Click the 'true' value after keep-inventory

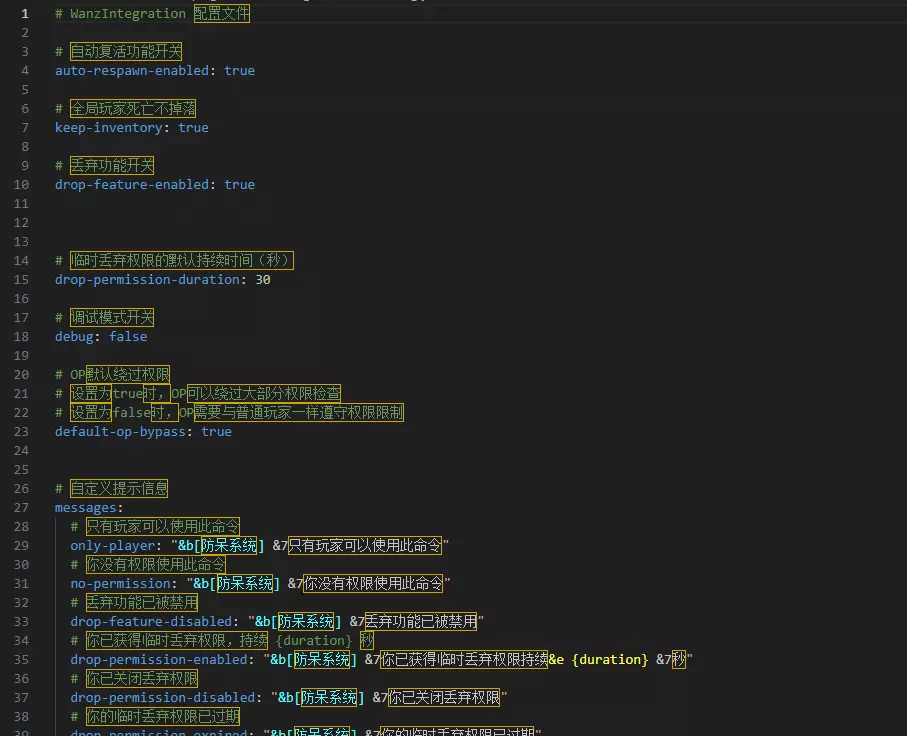pyautogui.click(x=193, y=127)
